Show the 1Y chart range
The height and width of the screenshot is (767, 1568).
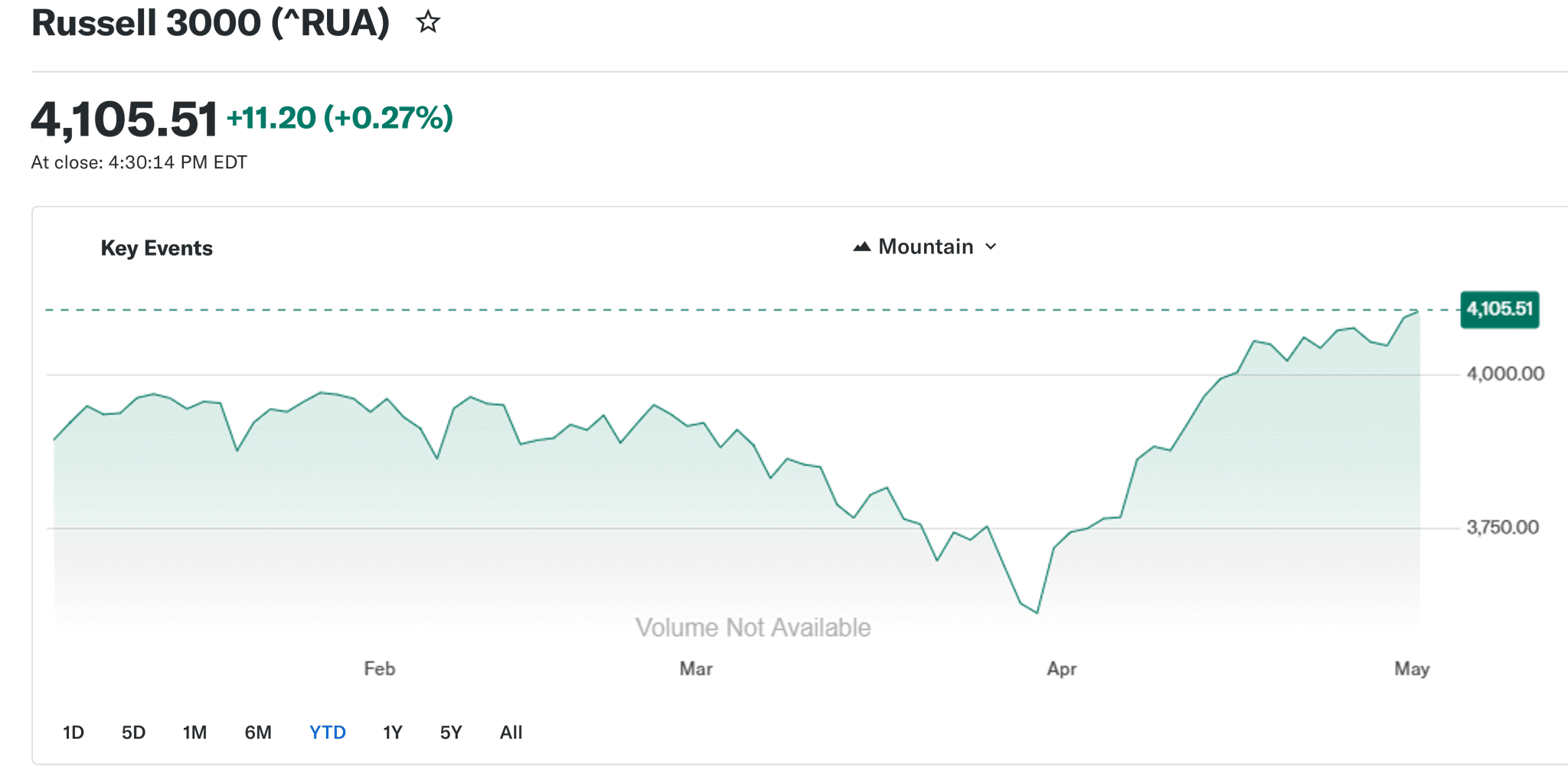(x=393, y=733)
